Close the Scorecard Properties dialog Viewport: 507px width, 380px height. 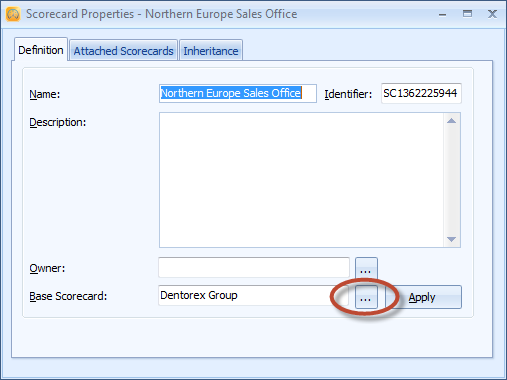pos(492,14)
